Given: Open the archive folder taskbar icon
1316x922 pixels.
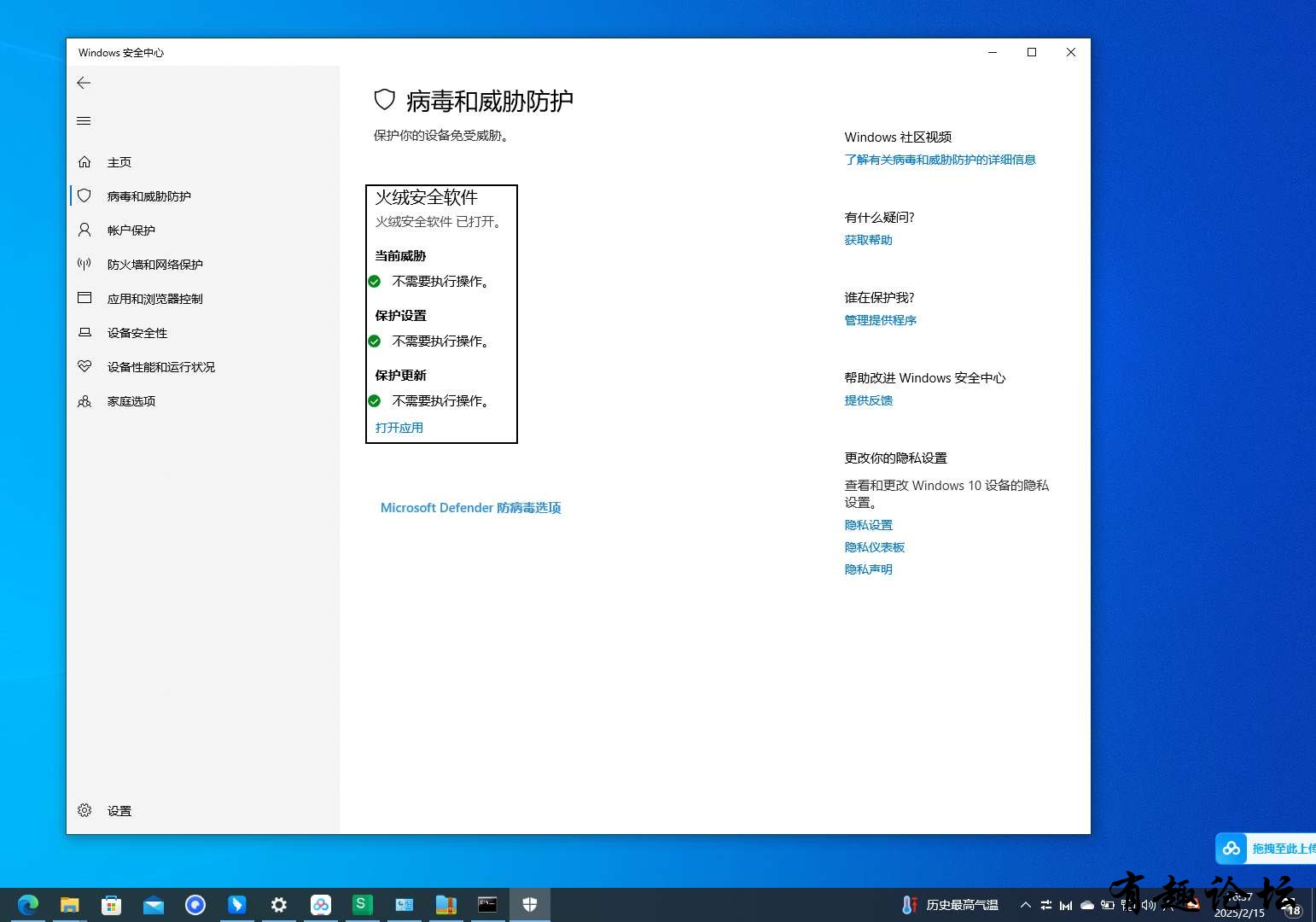Looking at the screenshot, I should (x=445, y=905).
